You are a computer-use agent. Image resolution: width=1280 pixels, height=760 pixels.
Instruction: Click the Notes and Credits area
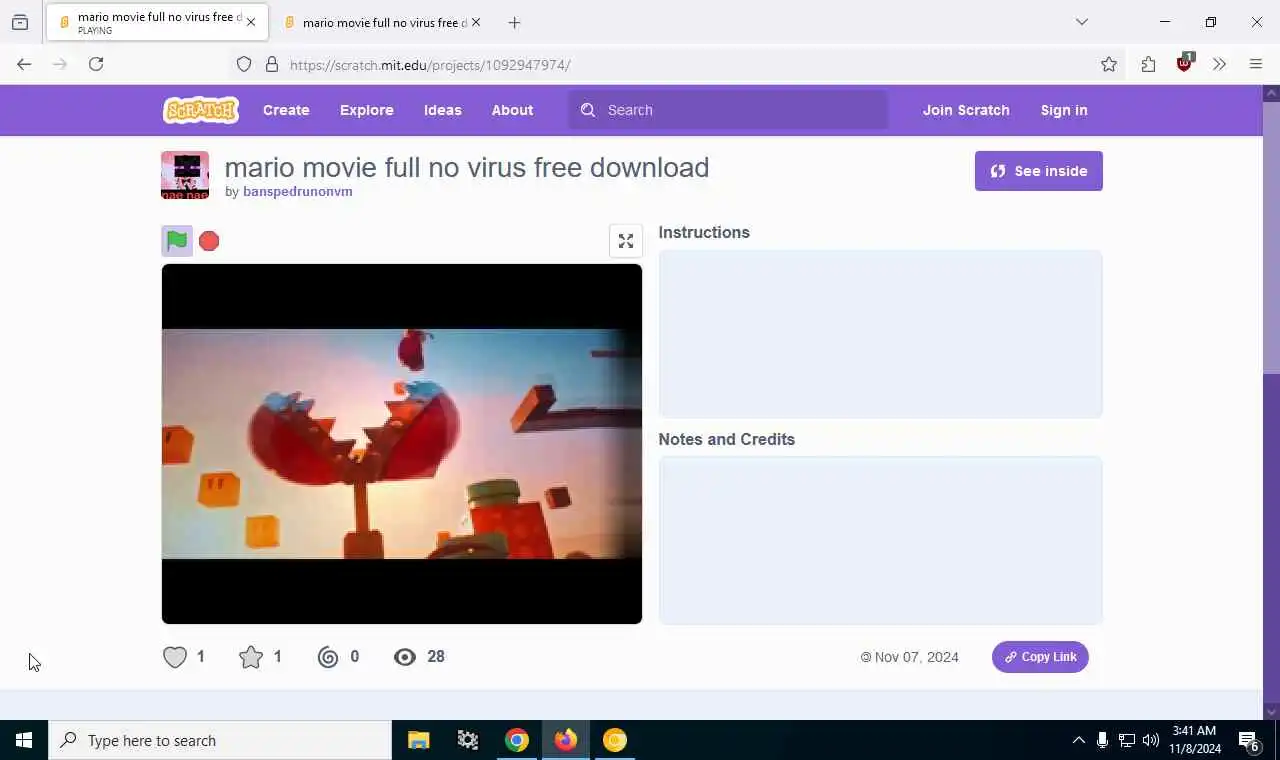pos(881,541)
